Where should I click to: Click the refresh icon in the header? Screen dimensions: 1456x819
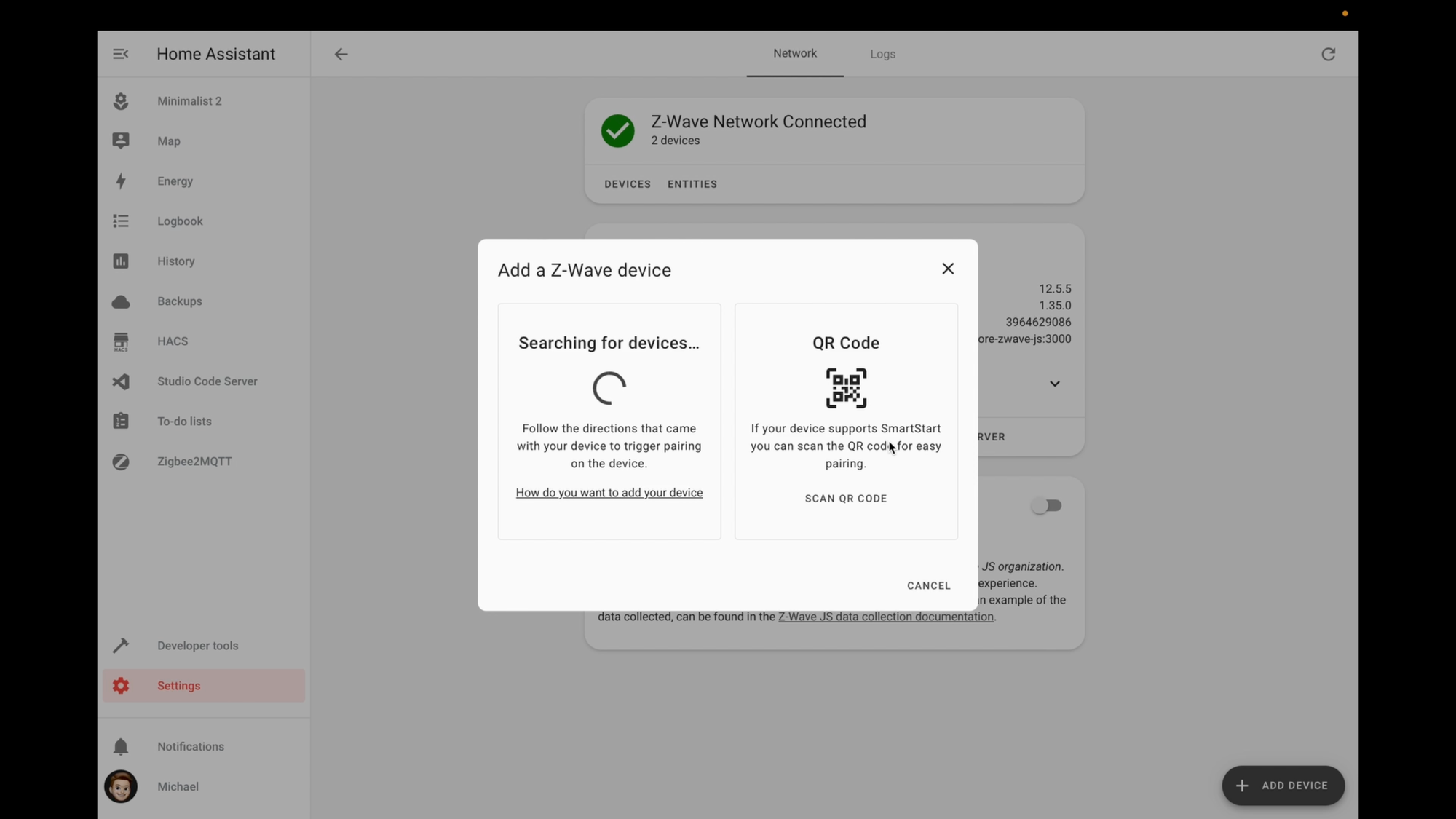click(x=1328, y=54)
